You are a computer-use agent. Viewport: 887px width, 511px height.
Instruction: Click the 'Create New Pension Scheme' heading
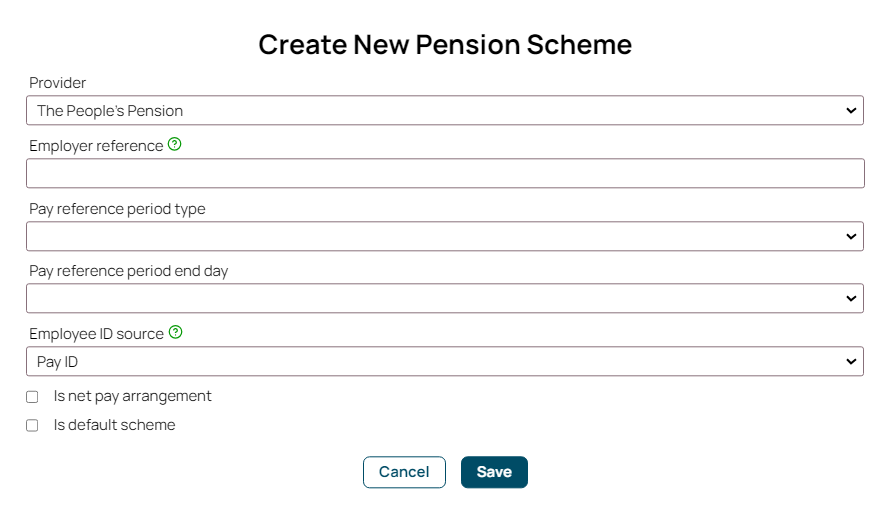click(445, 45)
